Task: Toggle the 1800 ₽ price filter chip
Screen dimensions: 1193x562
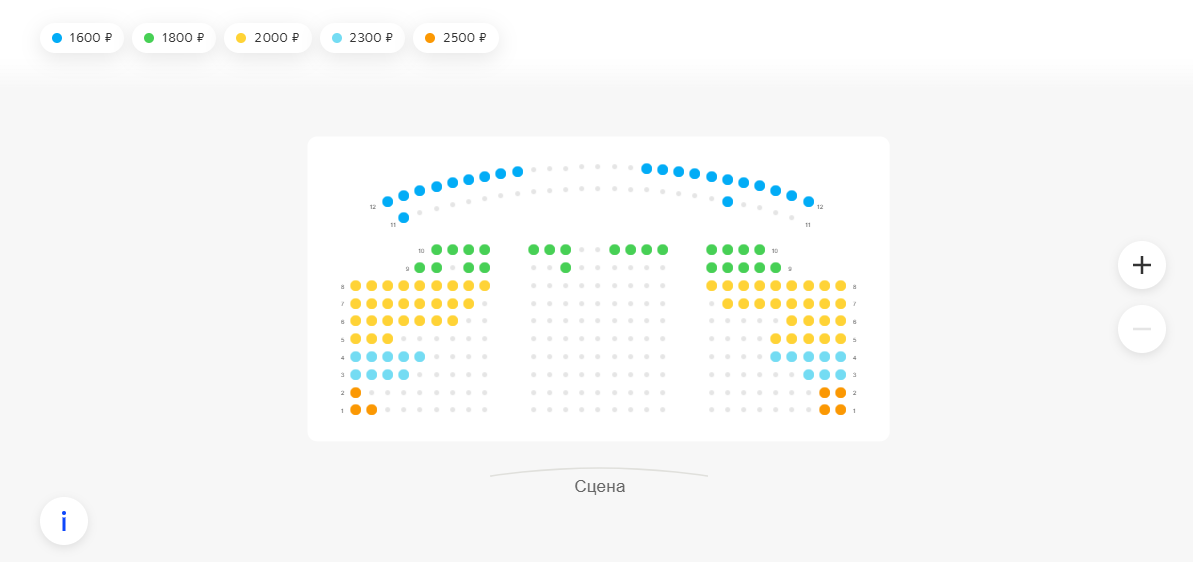Action: pyautogui.click(x=174, y=38)
